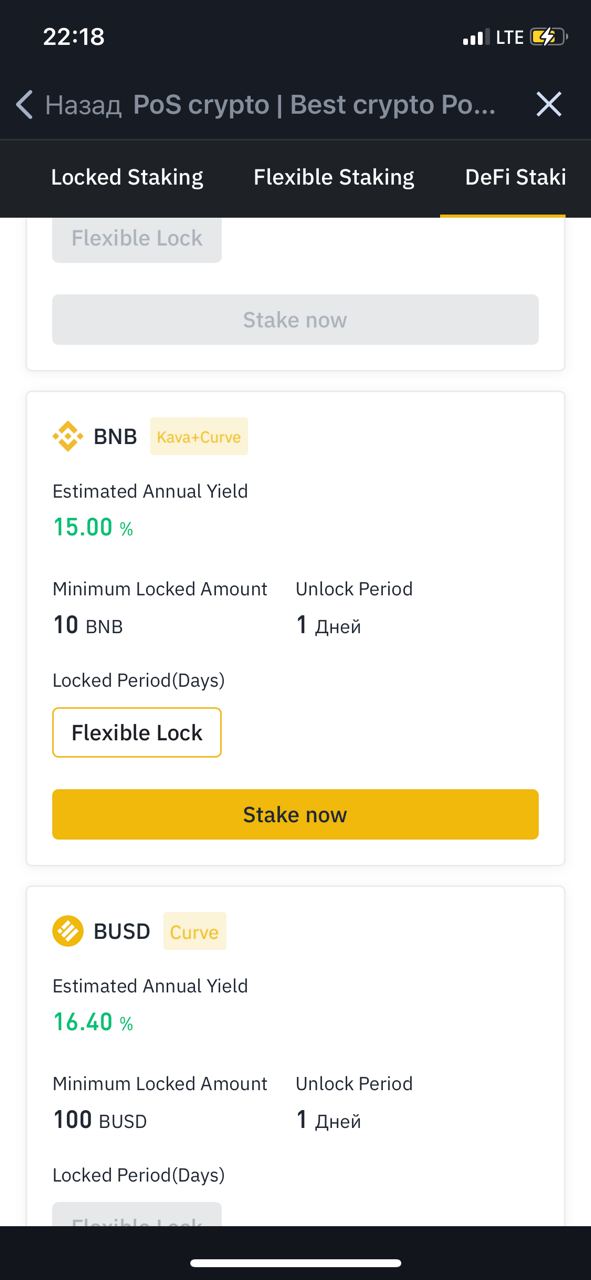Click yellow Stake now for BNB
The height and width of the screenshot is (1280, 591).
(295, 814)
